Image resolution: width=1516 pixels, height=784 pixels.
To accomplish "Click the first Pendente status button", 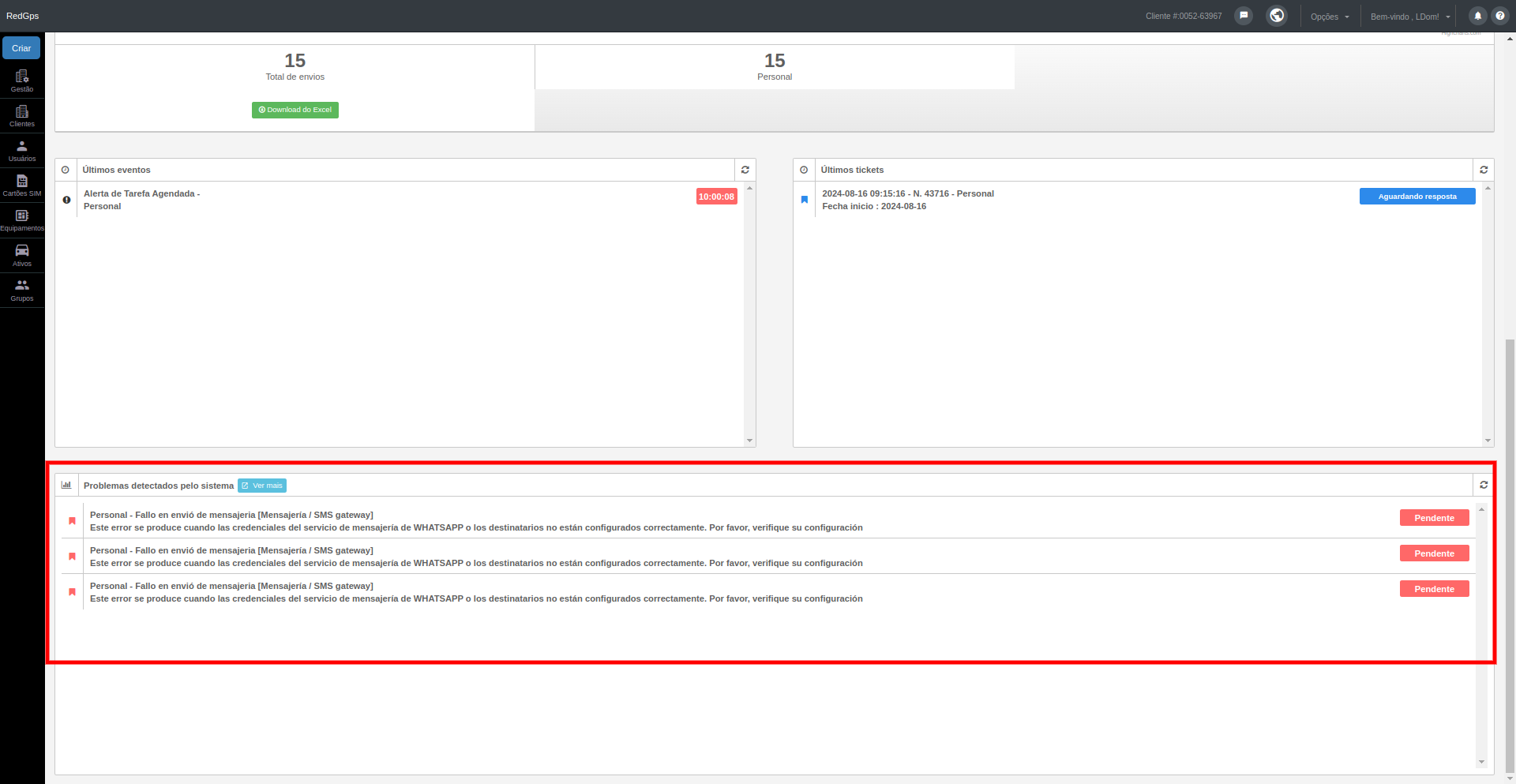I will point(1434,518).
